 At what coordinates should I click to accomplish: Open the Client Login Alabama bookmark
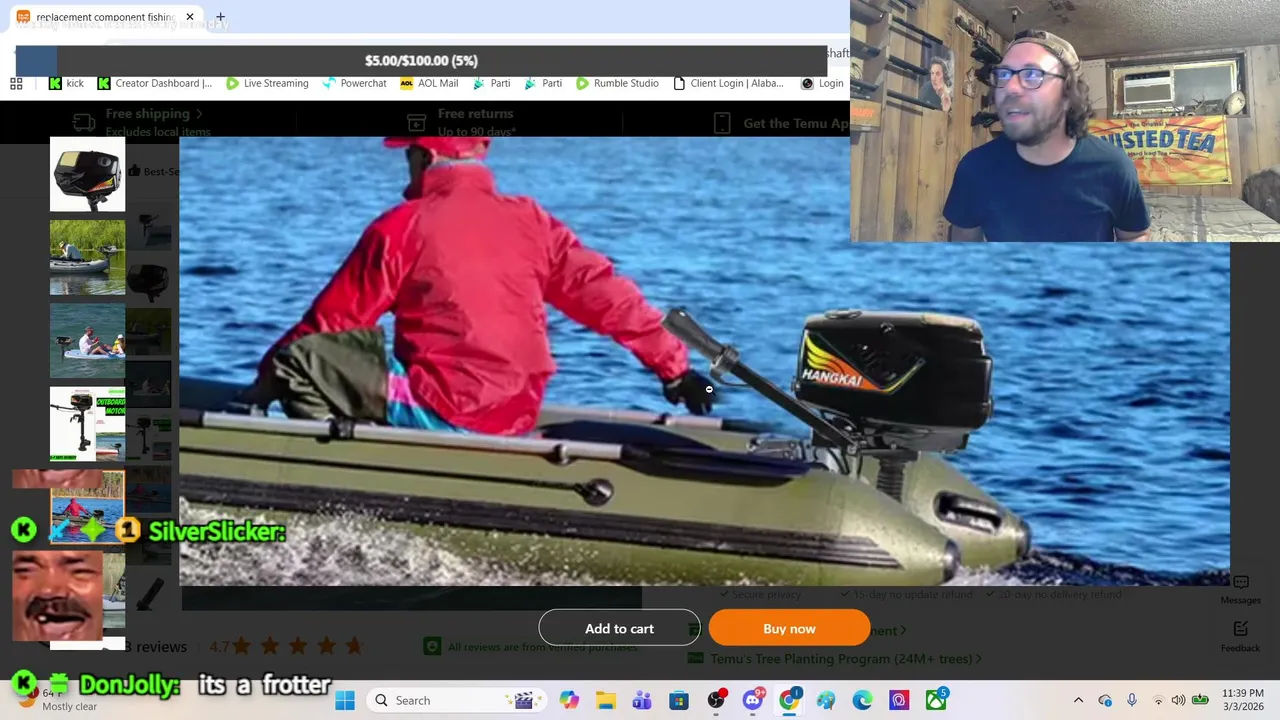point(728,83)
